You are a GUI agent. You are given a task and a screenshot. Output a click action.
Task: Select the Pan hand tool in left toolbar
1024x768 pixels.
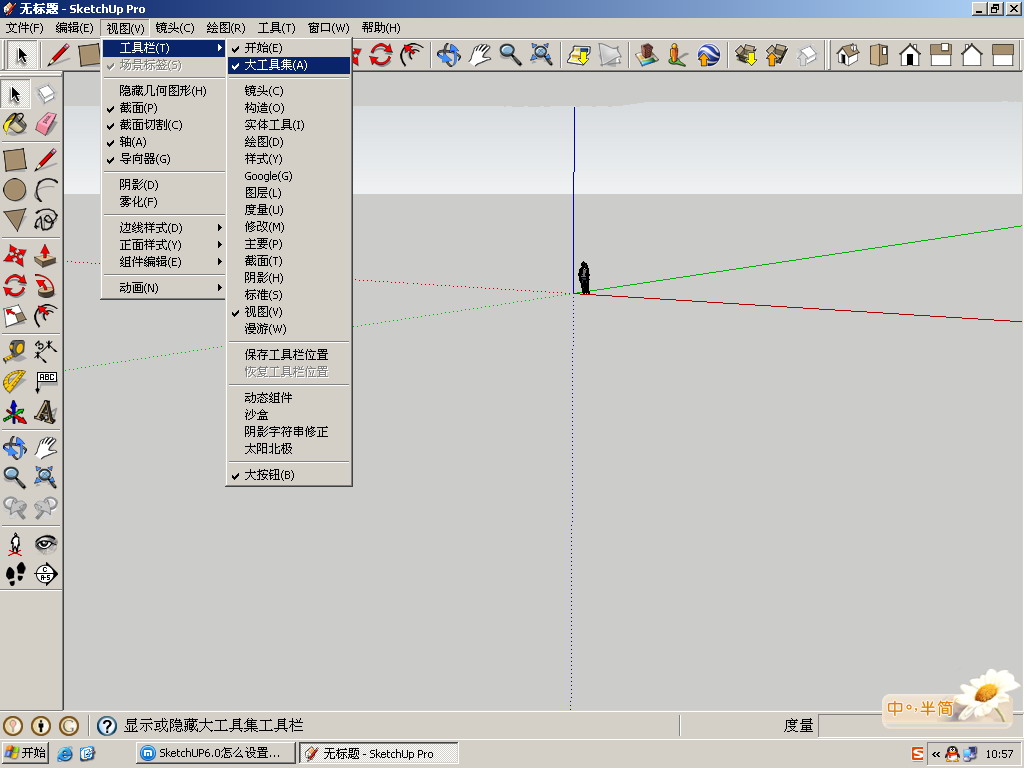click(x=46, y=448)
